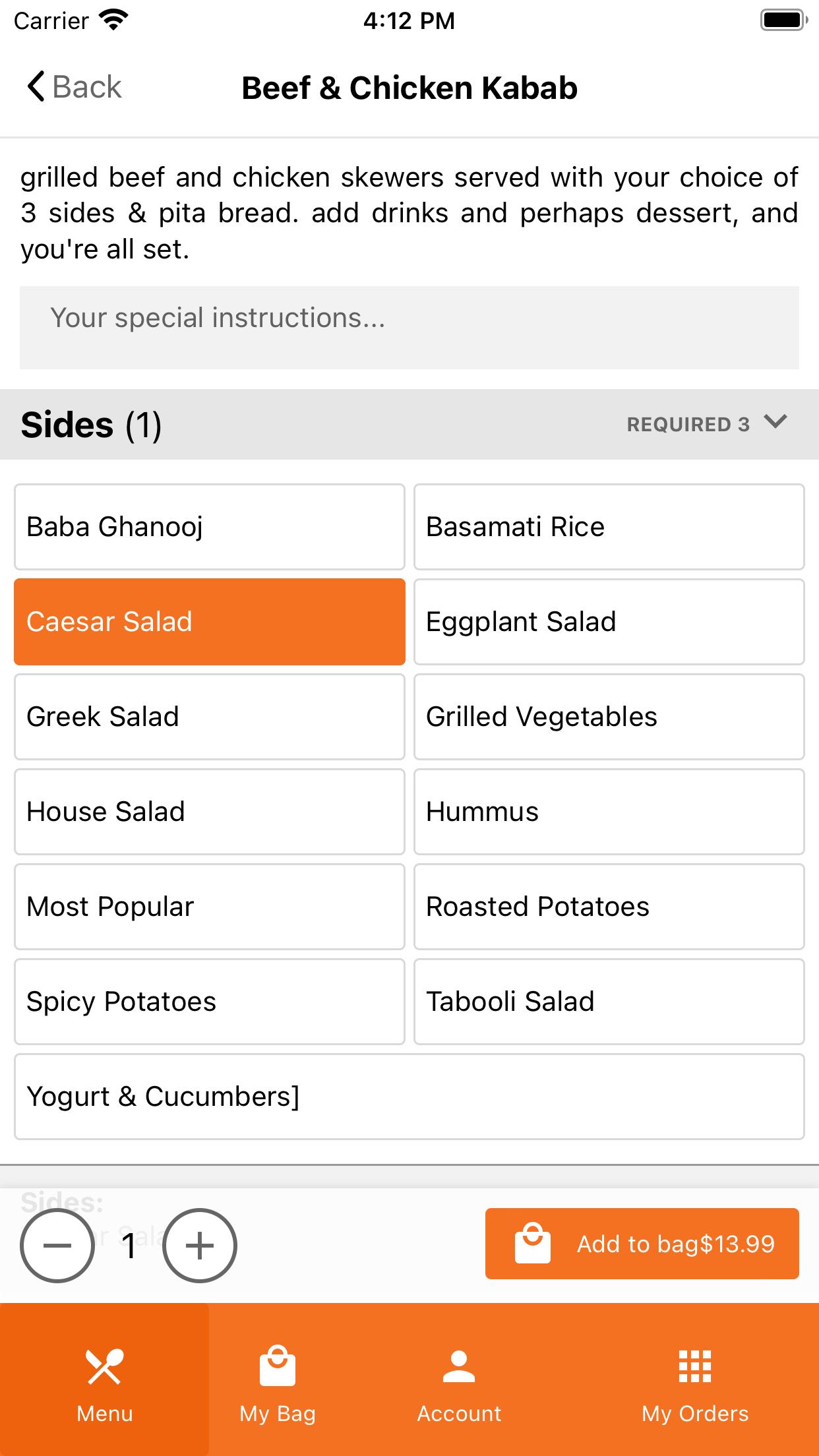819x1456 pixels.
Task: Deselect the Caesar Salad side
Action: pos(210,622)
